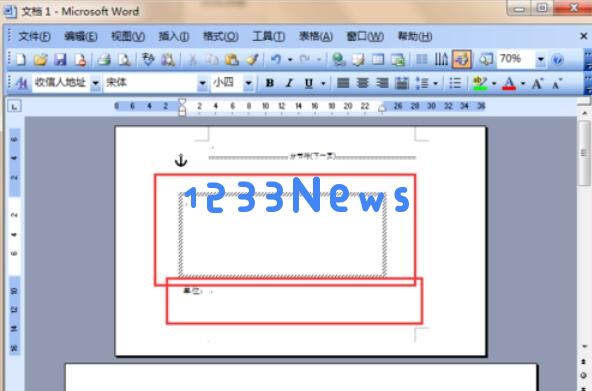Click inside the 70% zoom field

pyautogui.click(x=516, y=59)
